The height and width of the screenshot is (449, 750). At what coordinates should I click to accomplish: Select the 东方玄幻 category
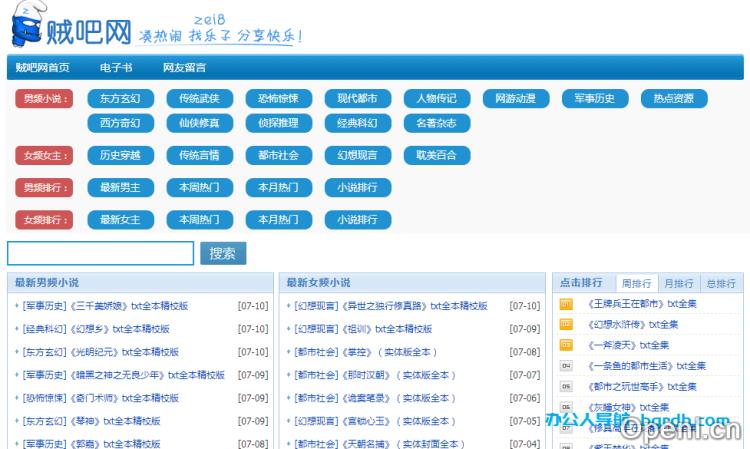coord(121,99)
